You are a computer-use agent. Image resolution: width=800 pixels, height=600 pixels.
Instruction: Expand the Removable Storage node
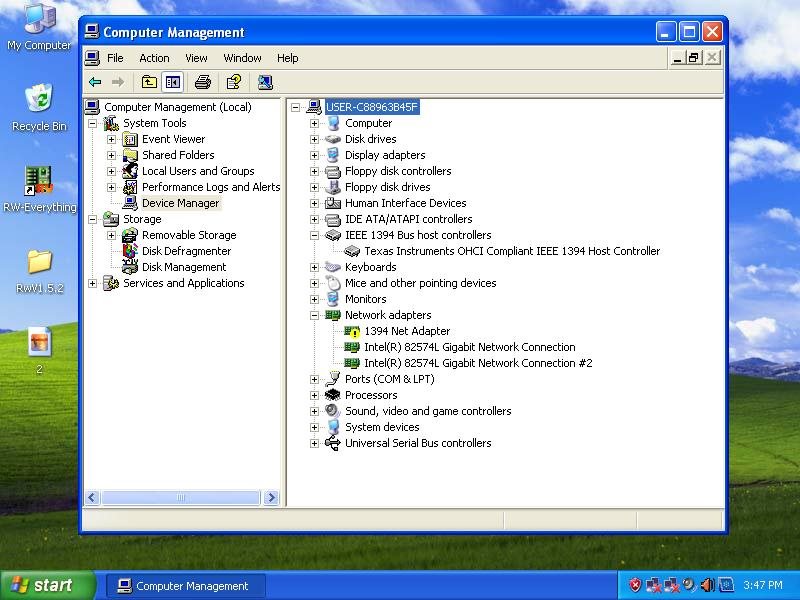pyautogui.click(x=111, y=235)
